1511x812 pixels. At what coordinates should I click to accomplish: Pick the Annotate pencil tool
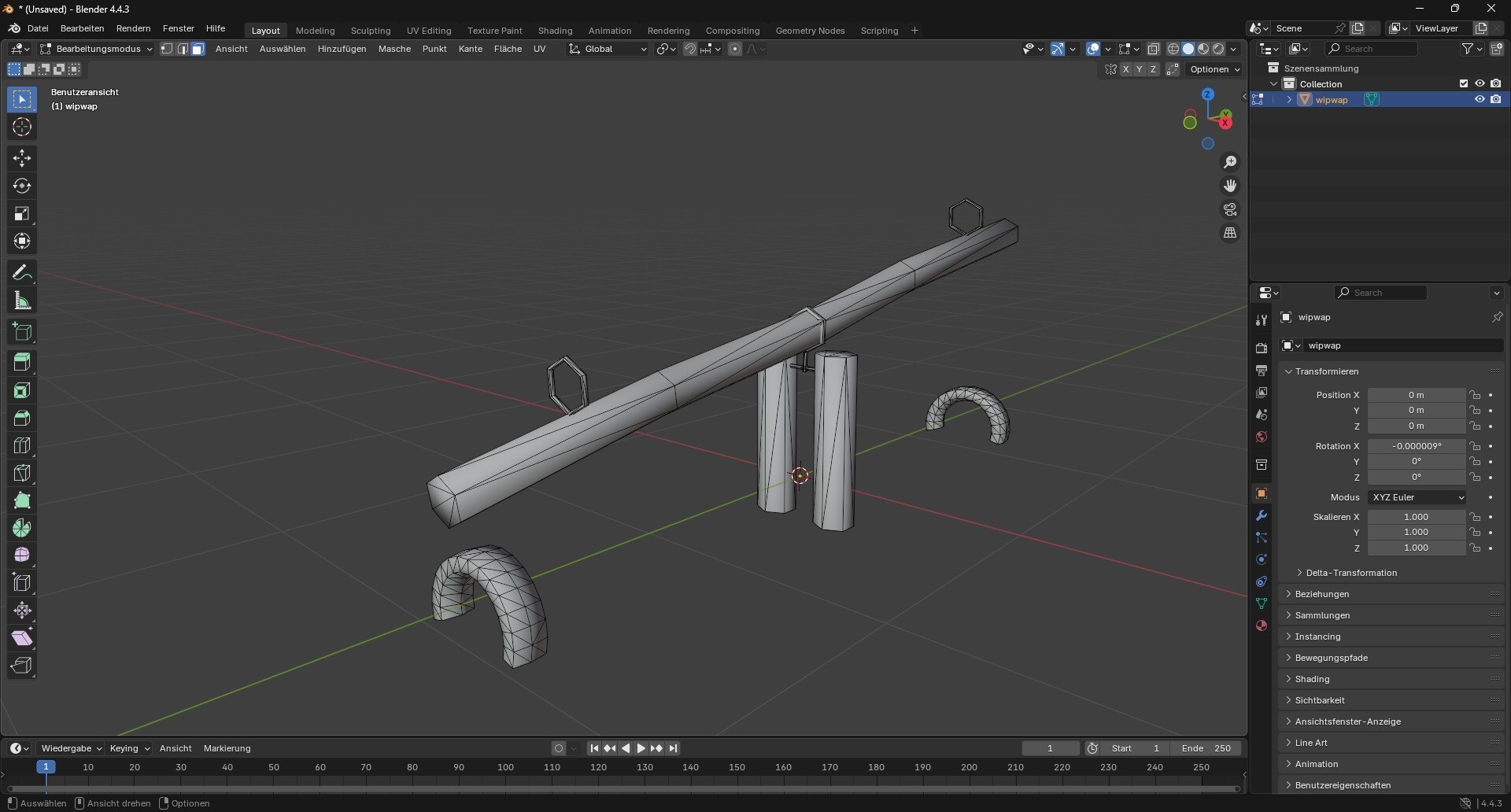pyautogui.click(x=22, y=273)
